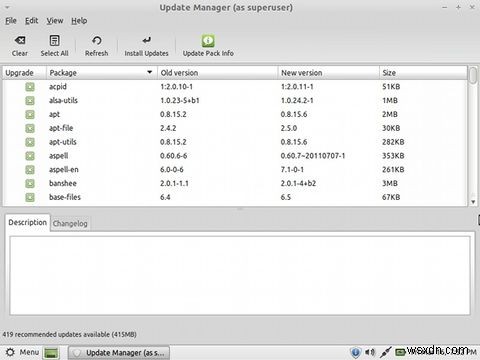Click new version 2.0.1-4+b2
The height and width of the screenshot is (360, 480).
[x=298, y=183]
